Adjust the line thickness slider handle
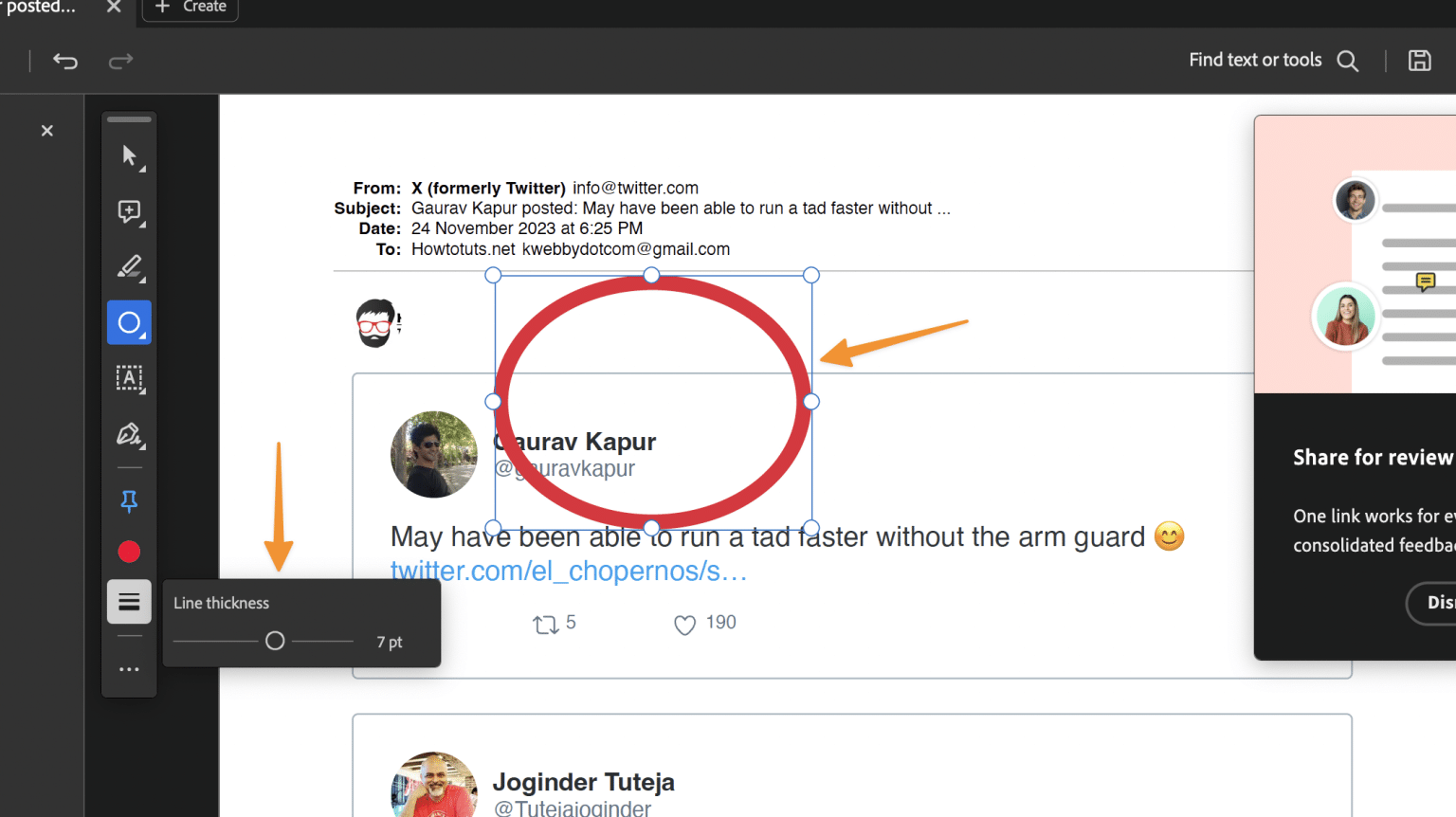 (275, 642)
